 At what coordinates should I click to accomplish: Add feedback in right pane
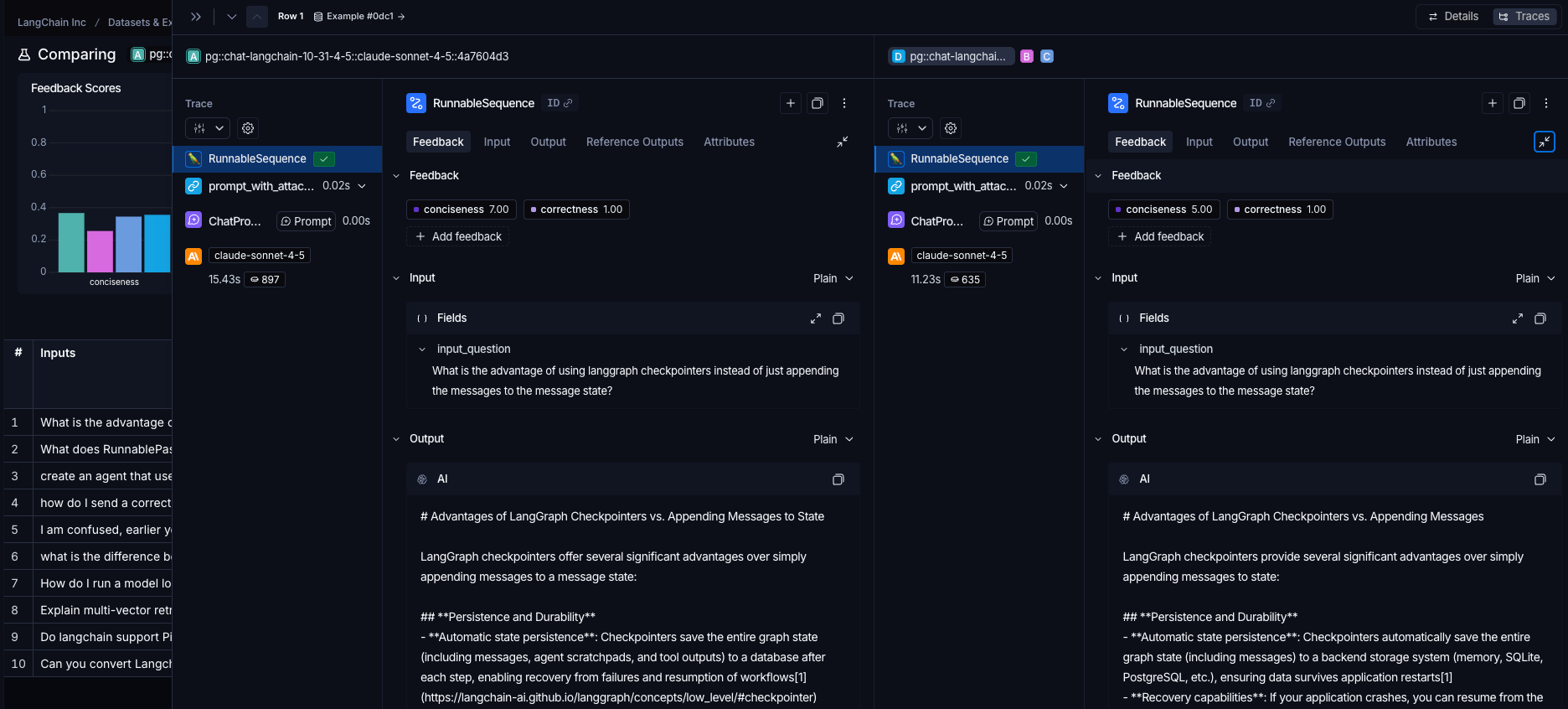point(1160,237)
